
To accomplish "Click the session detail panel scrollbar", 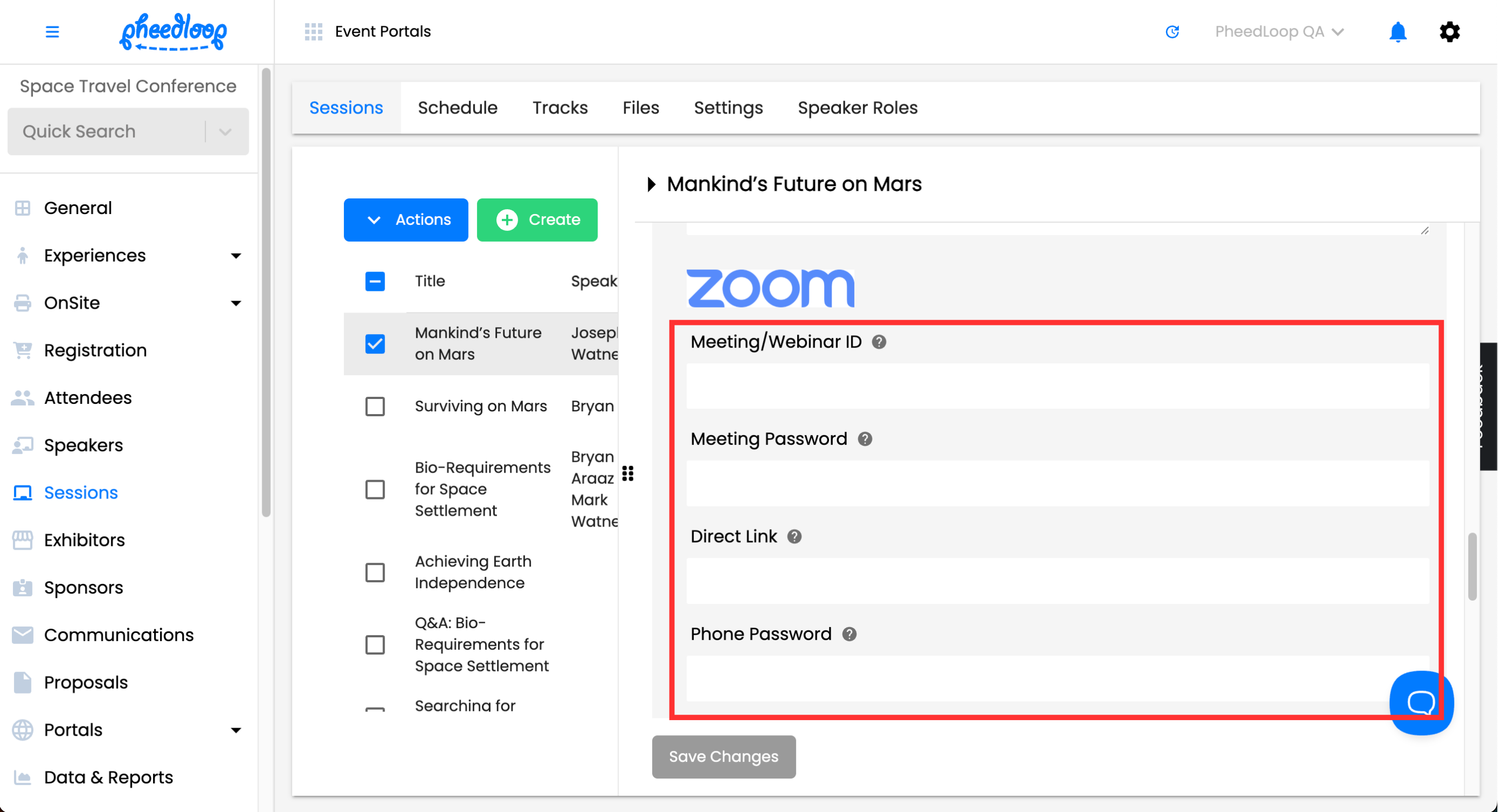I will point(1472,567).
